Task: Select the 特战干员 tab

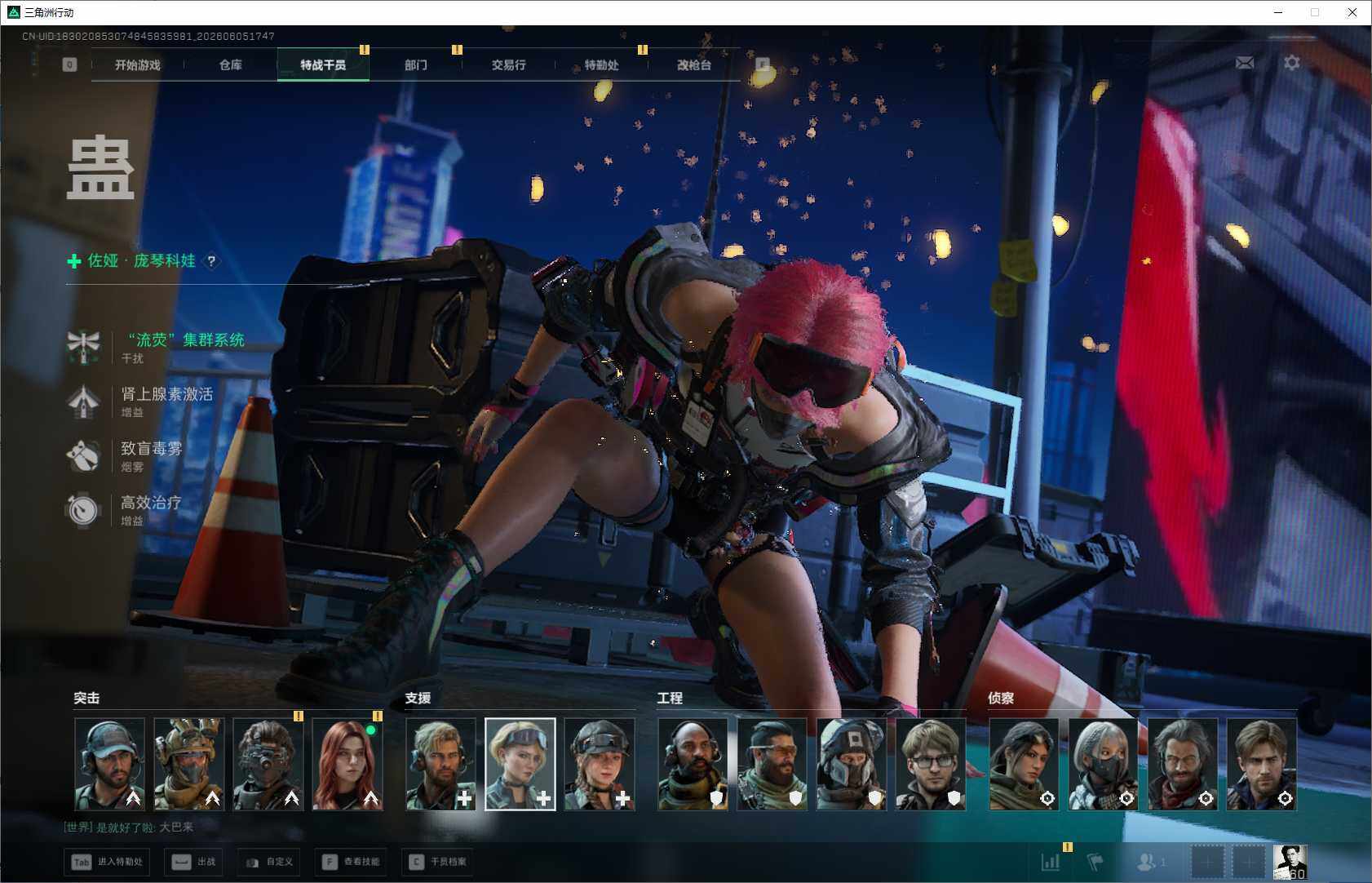Action: [323, 65]
